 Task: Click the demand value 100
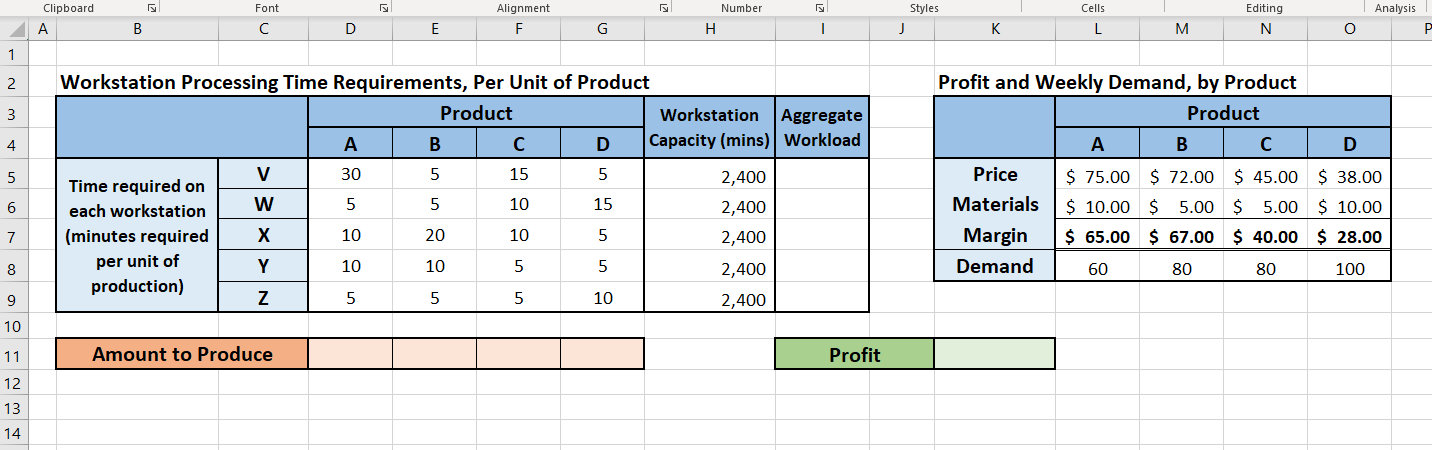pyautogui.click(x=1349, y=268)
